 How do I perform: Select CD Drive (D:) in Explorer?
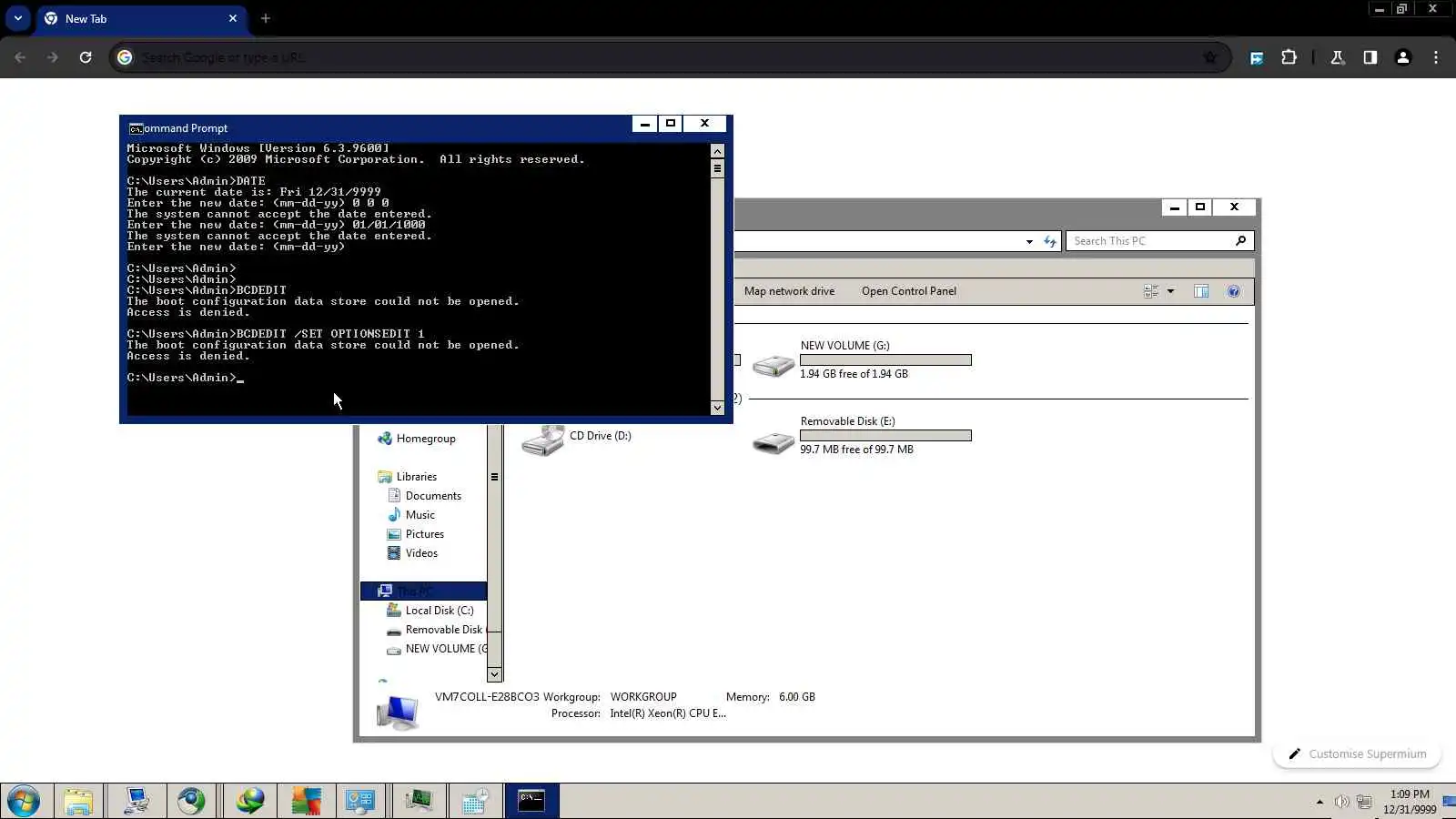pos(577,439)
